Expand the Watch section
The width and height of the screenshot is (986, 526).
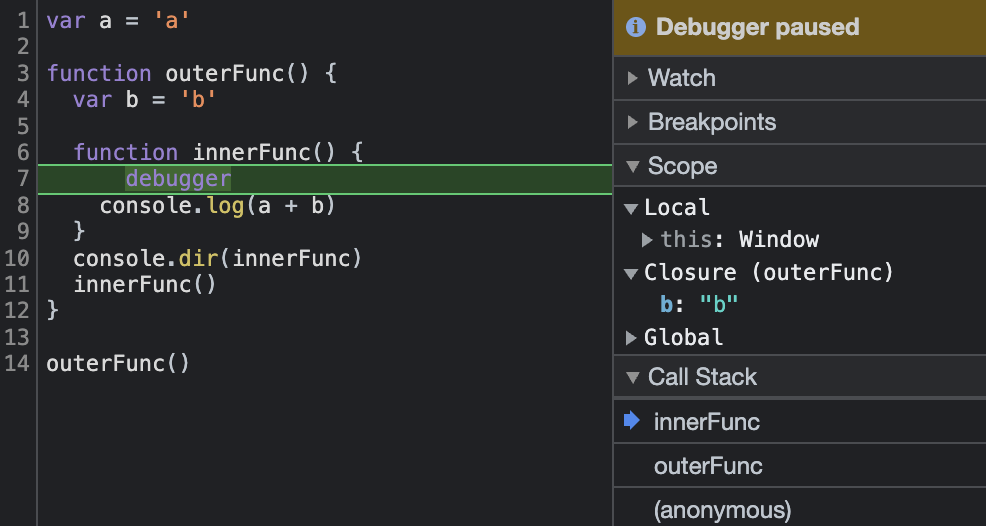pyautogui.click(x=633, y=78)
